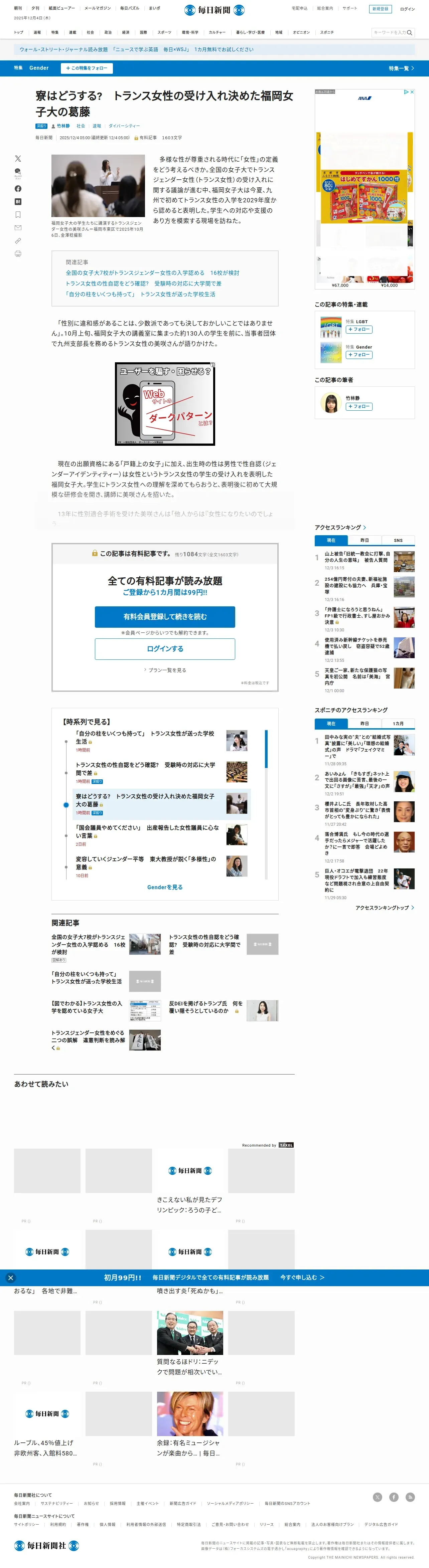Open 毎日パズル in the top bar
Image resolution: width=429 pixels, height=1568 pixels.
click(x=129, y=9)
